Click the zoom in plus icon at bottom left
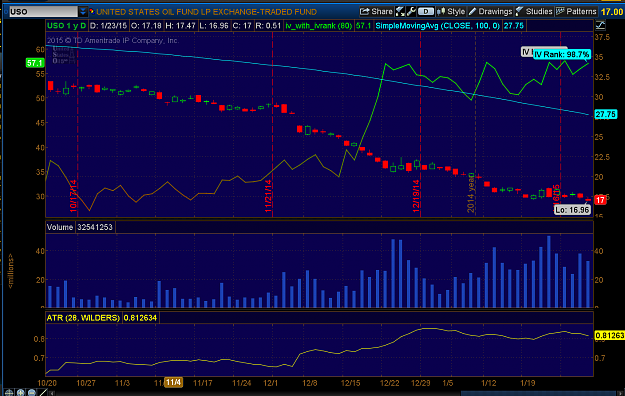The width and height of the screenshot is (625, 396). [20, 393]
